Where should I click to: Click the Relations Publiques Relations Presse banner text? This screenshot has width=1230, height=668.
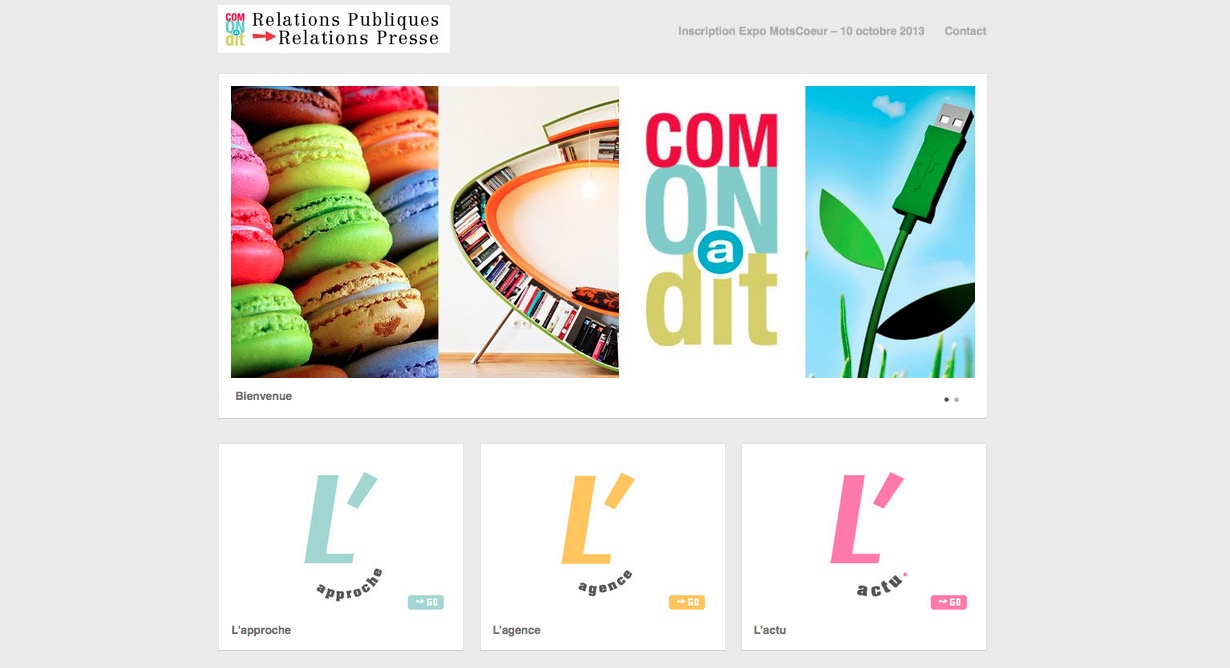(345, 29)
